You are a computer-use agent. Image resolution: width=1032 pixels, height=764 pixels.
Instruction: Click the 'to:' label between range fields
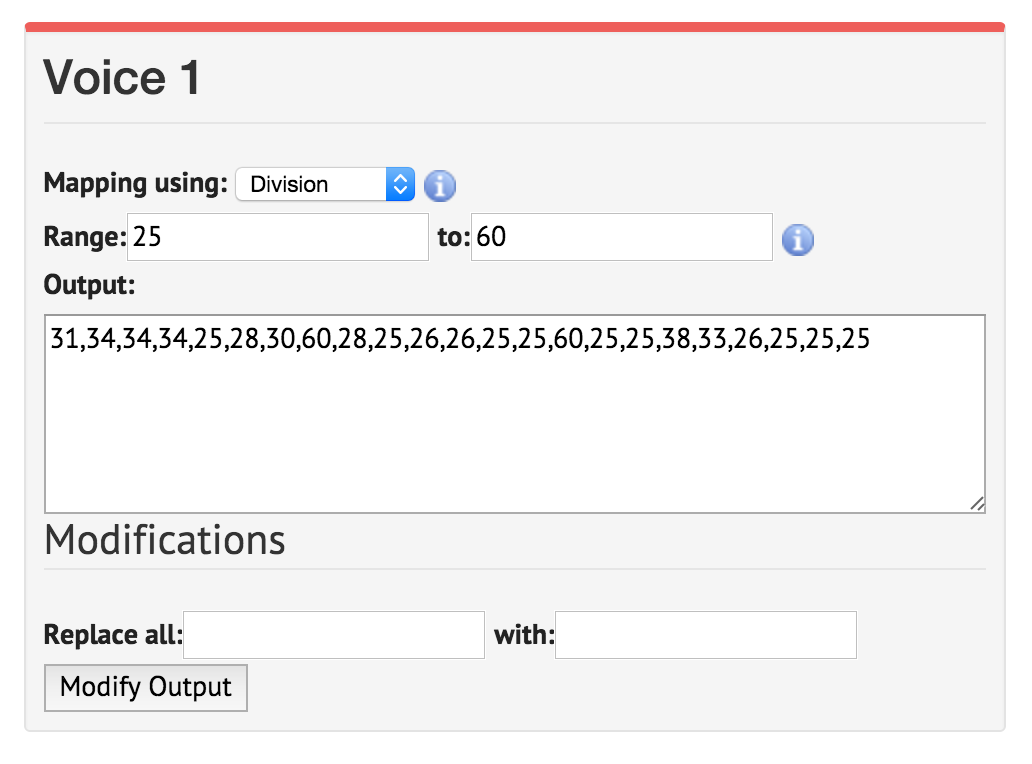click(x=451, y=236)
